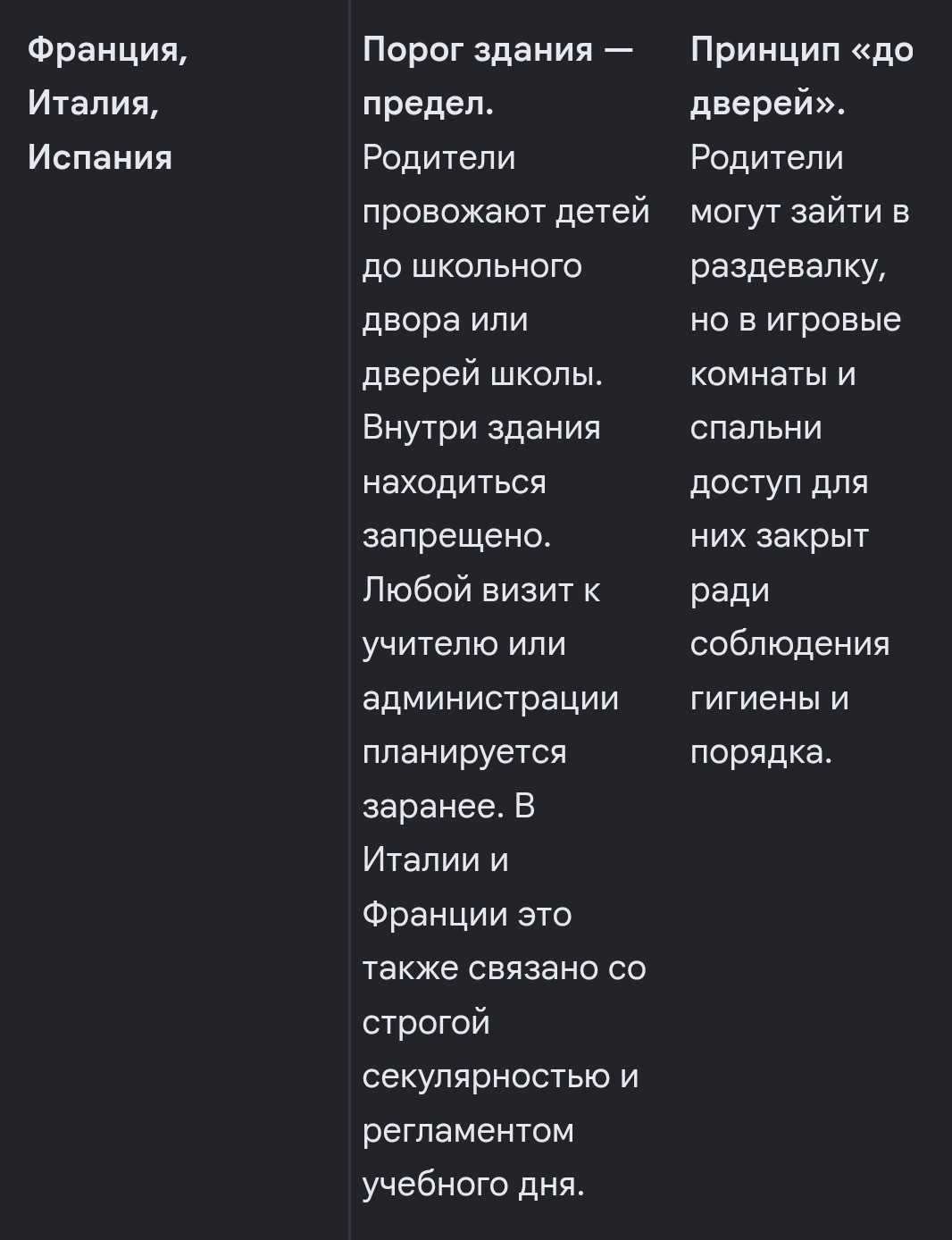952x1240 pixels.
Task: Click the word 'порядка.' in right column
Action: [761, 752]
